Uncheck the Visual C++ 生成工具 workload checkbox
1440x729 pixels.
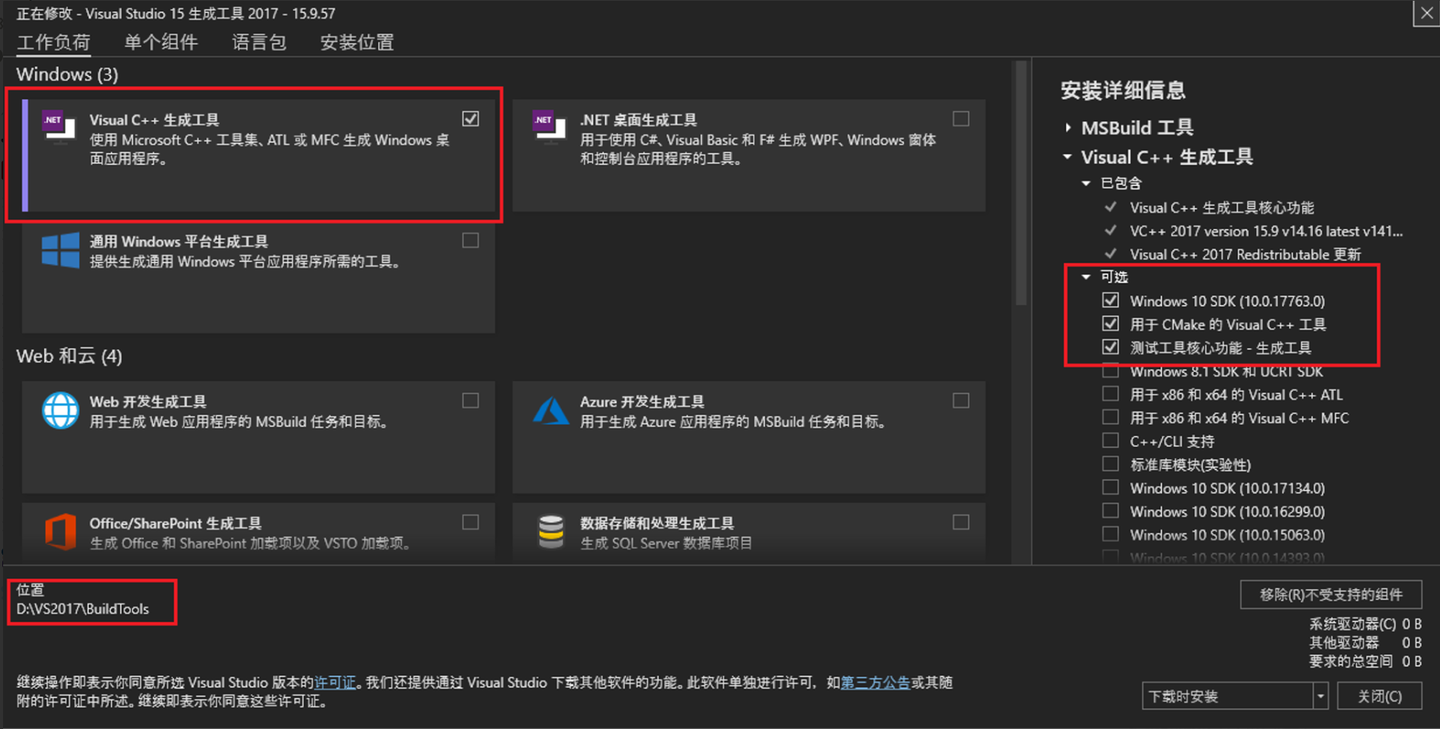tap(471, 118)
